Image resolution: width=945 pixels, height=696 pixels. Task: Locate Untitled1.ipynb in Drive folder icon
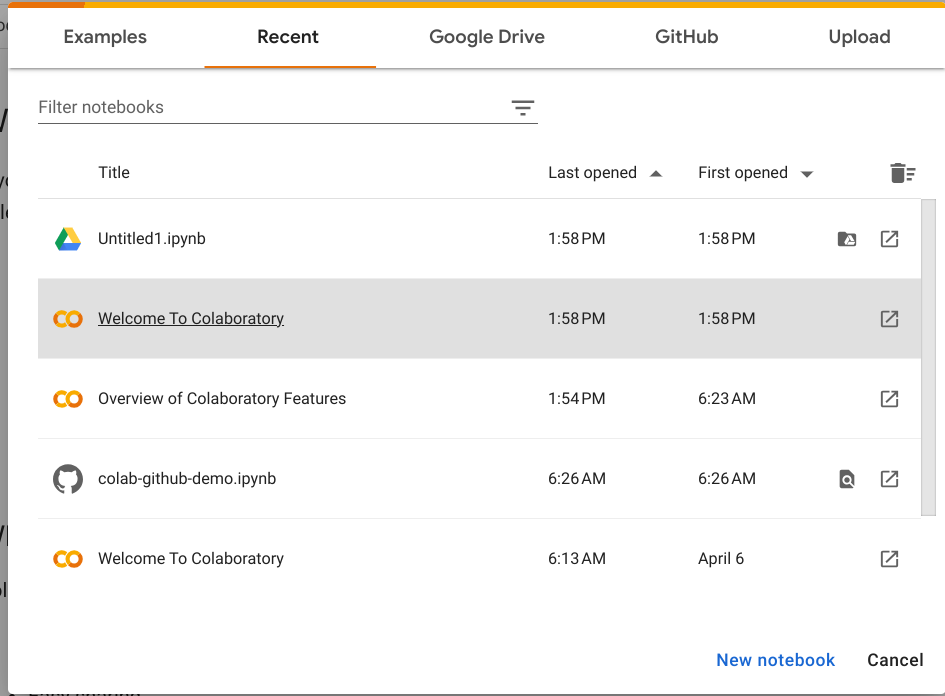tap(847, 239)
